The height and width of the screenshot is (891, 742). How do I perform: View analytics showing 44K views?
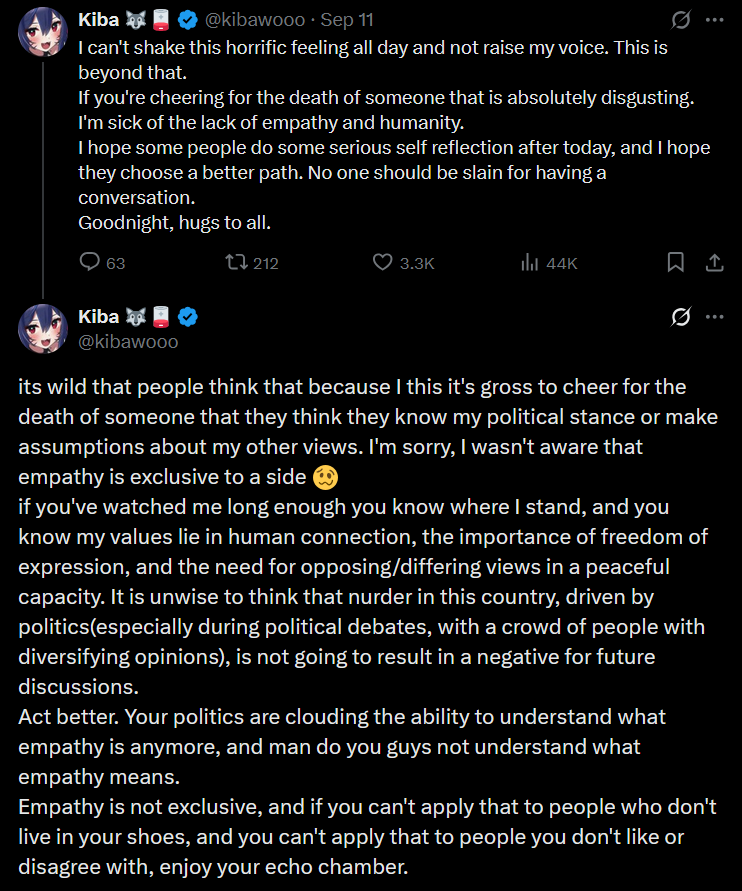pos(531,262)
